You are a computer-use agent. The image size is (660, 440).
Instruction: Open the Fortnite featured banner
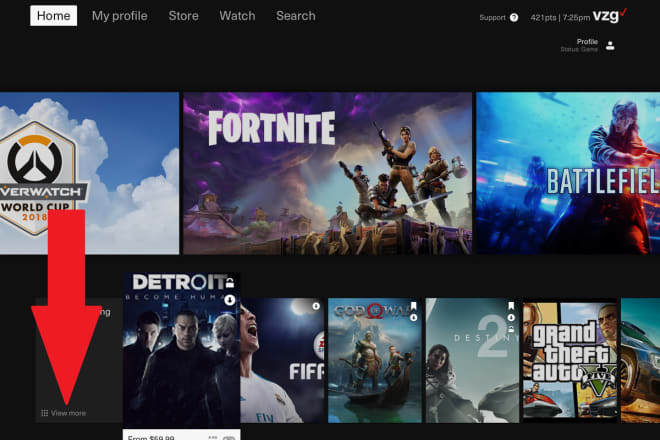coord(327,173)
